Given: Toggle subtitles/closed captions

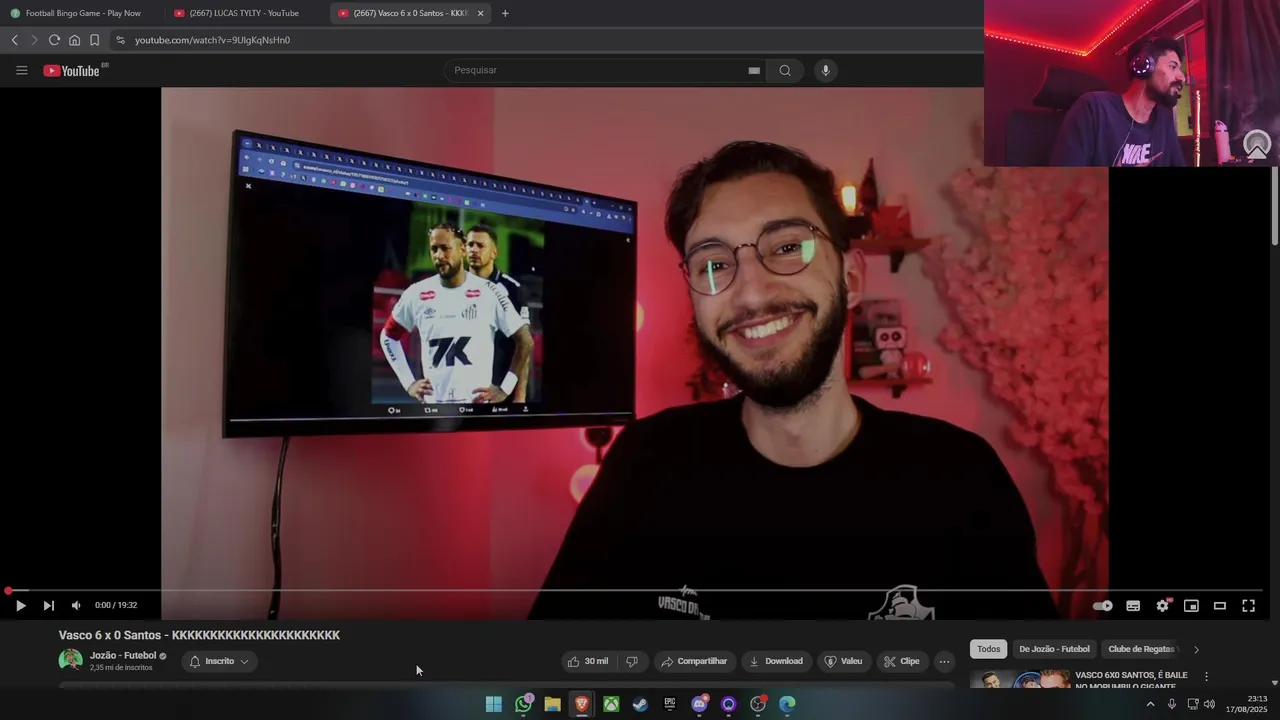Looking at the screenshot, I should tap(1133, 606).
